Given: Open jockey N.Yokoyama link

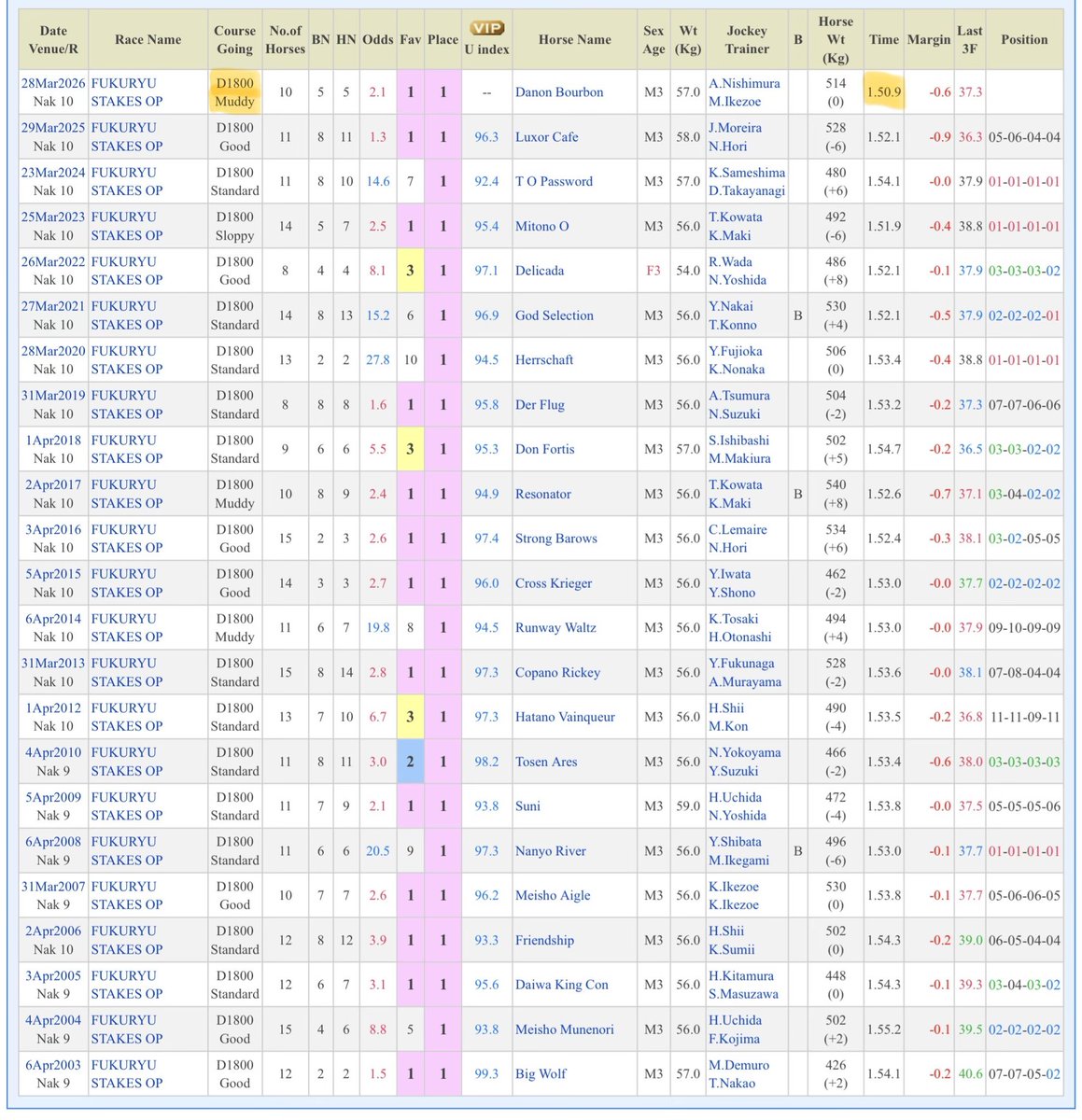Looking at the screenshot, I should click(745, 753).
